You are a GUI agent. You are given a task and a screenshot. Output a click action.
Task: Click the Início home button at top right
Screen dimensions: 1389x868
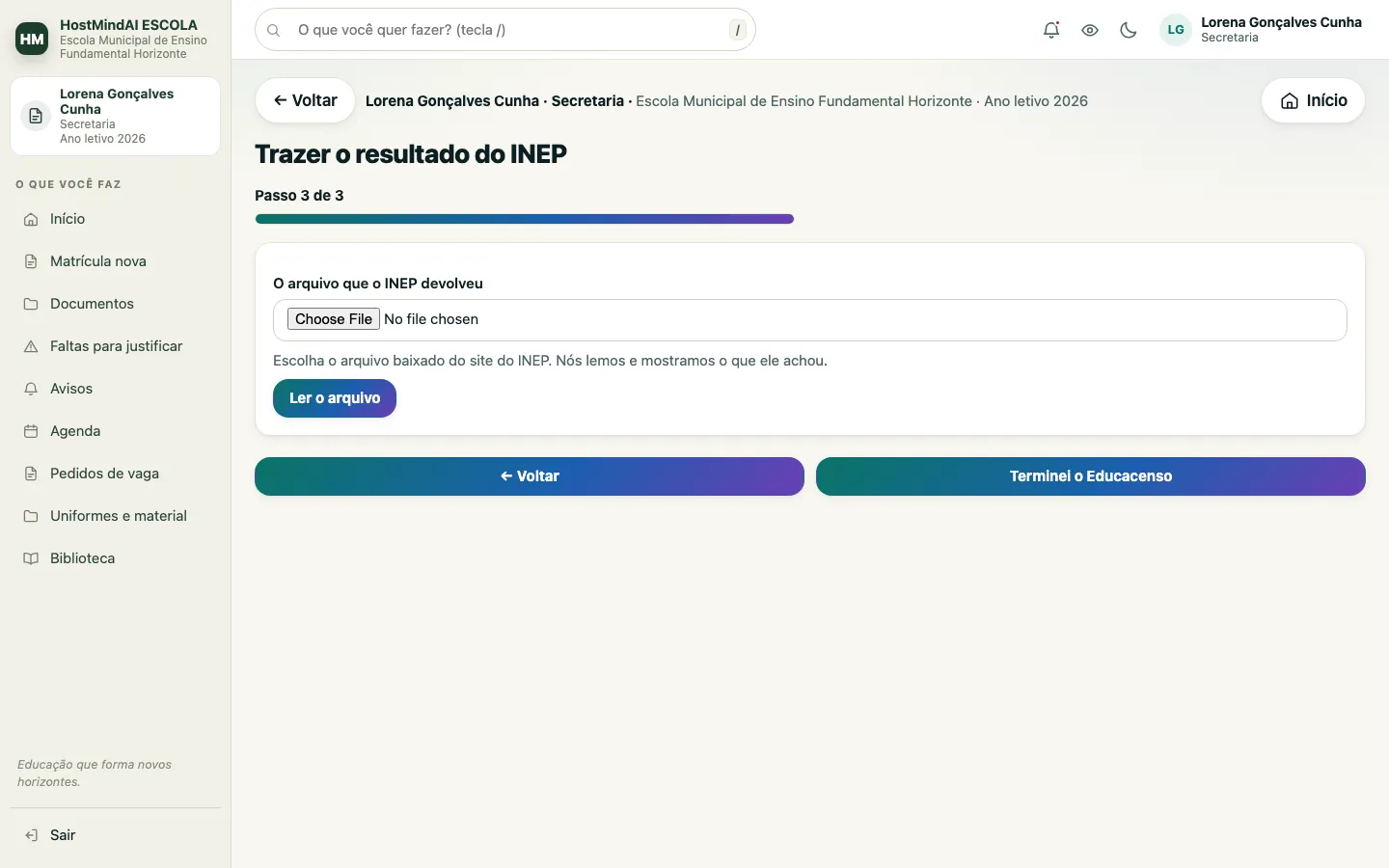[x=1313, y=100]
